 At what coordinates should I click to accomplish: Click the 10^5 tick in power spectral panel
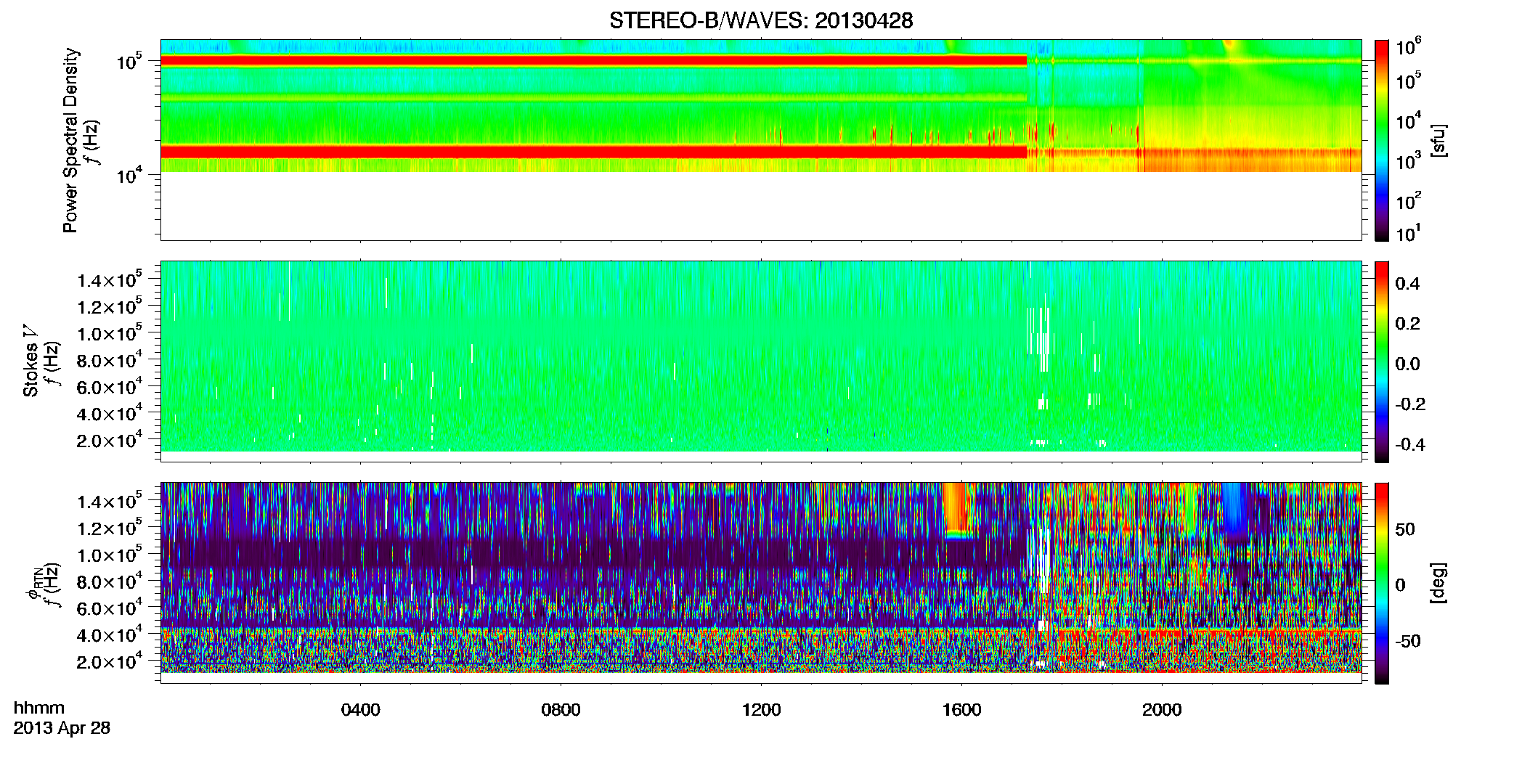129,61
